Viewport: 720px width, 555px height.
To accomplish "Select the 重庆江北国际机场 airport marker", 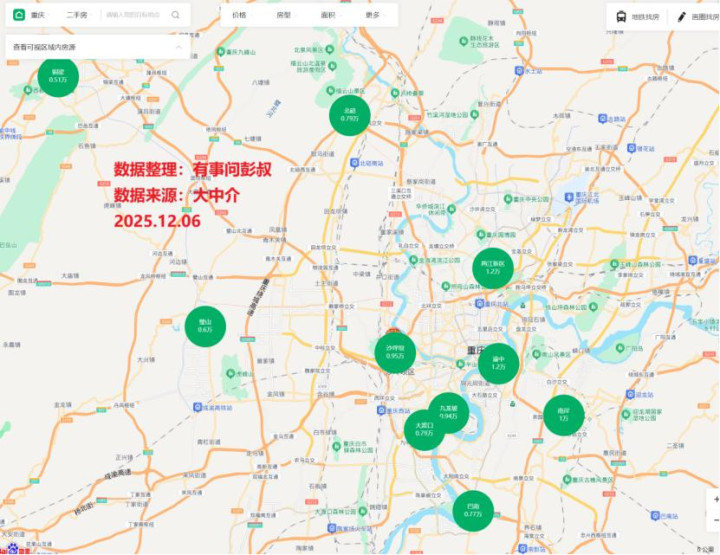I will tap(569, 197).
